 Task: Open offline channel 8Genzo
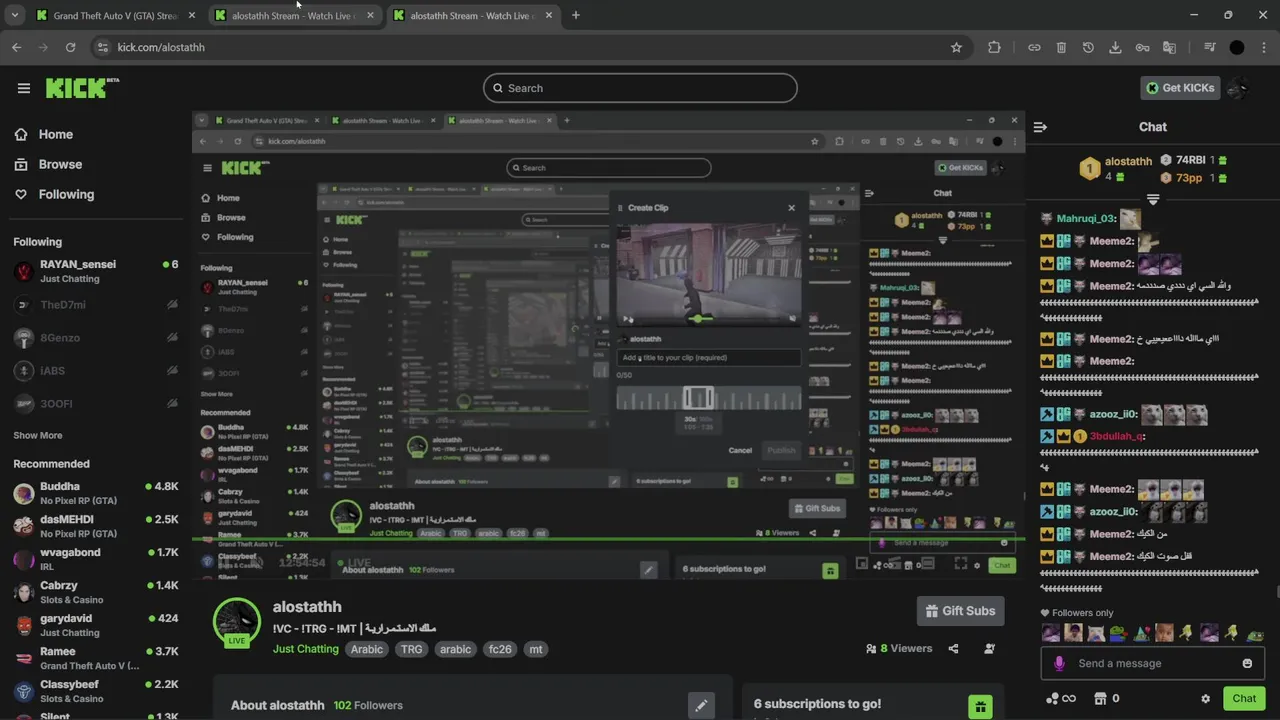click(x=96, y=338)
